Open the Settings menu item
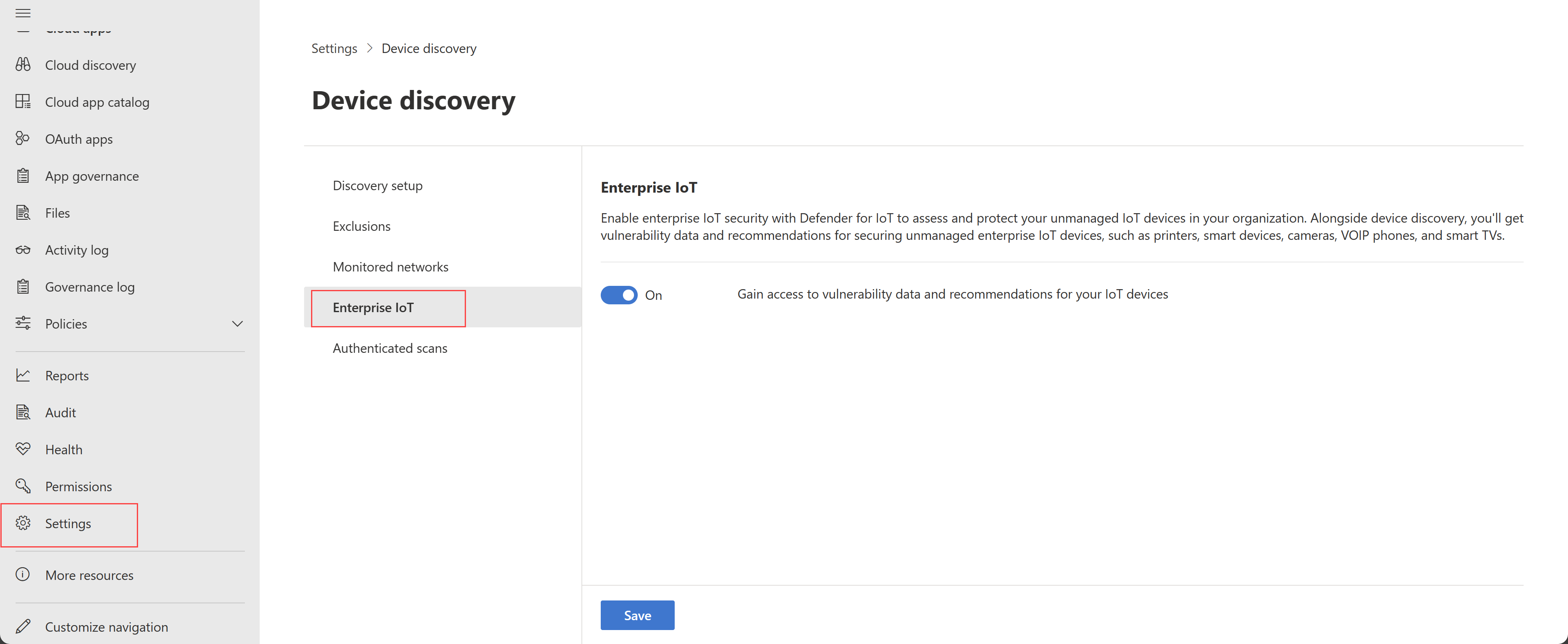This screenshot has height=644, width=1568. coord(68,522)
